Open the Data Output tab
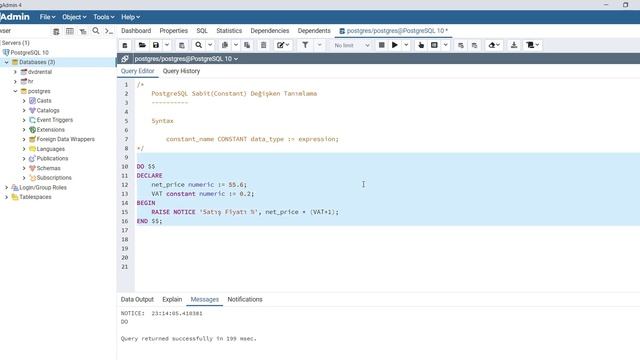640x360 pixels. [x=137, y=299]
